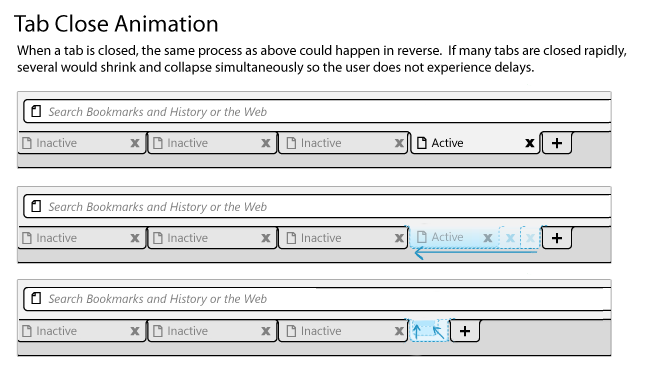Click search field in bottom mockup
645x377 pixels.
pyautogui.click(x=317, y=299)
